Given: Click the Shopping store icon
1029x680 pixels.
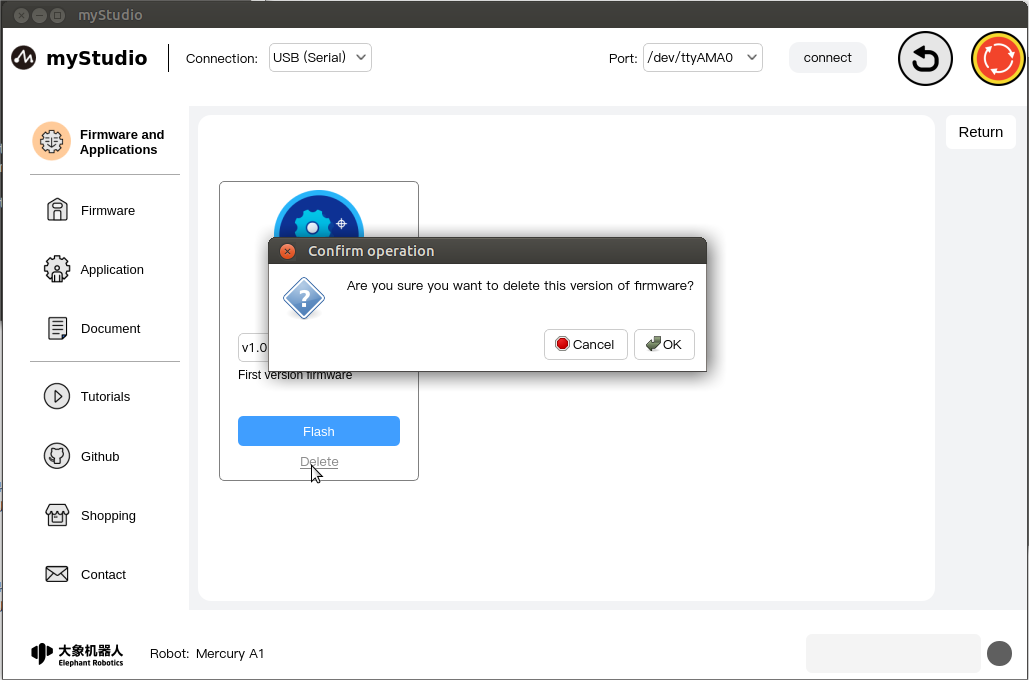Looking at the screenshot, I should (x=57, y=515).
